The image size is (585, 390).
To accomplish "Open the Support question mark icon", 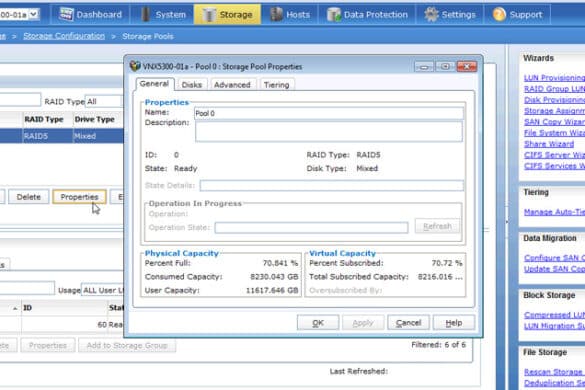I will [499, 15].
